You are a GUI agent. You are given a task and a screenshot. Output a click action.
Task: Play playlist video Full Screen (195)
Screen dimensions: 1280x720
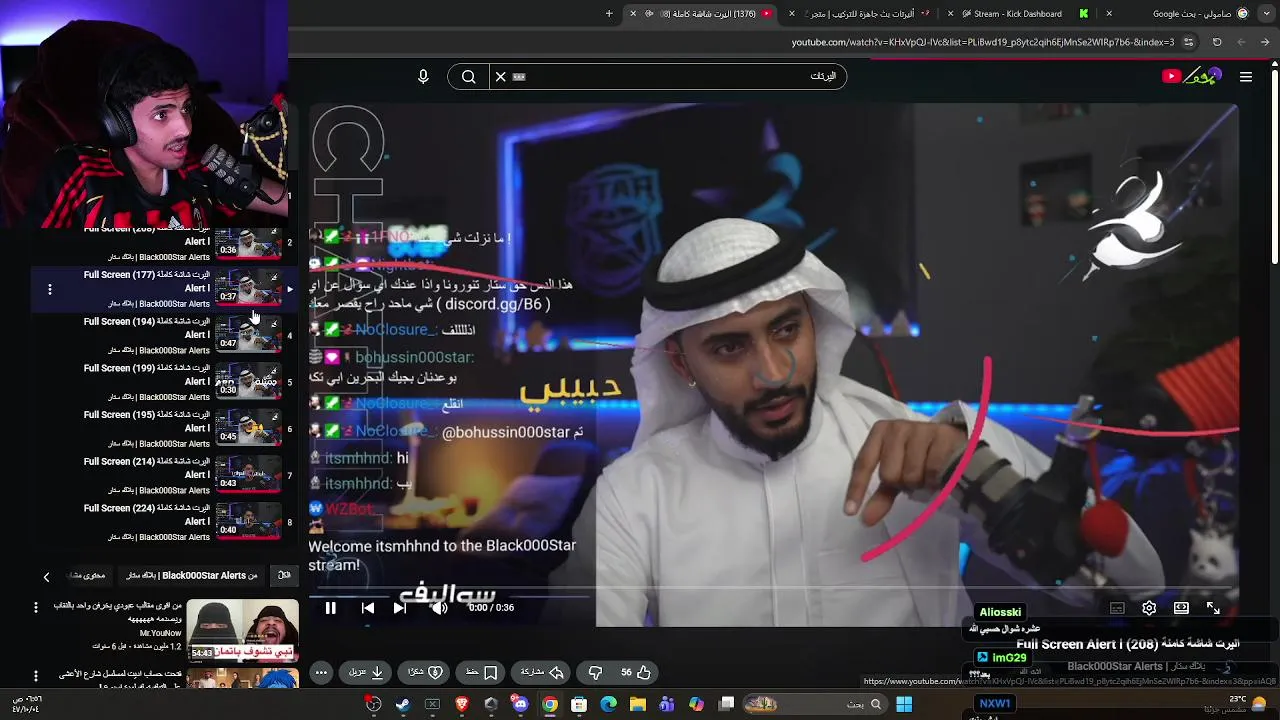[x=247, y=429]
